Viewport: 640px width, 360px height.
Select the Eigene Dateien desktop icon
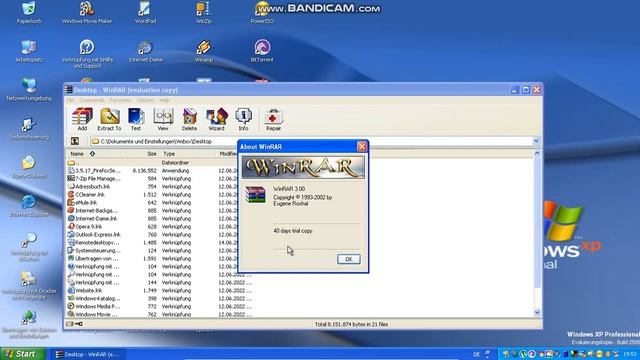coord(29,167)
